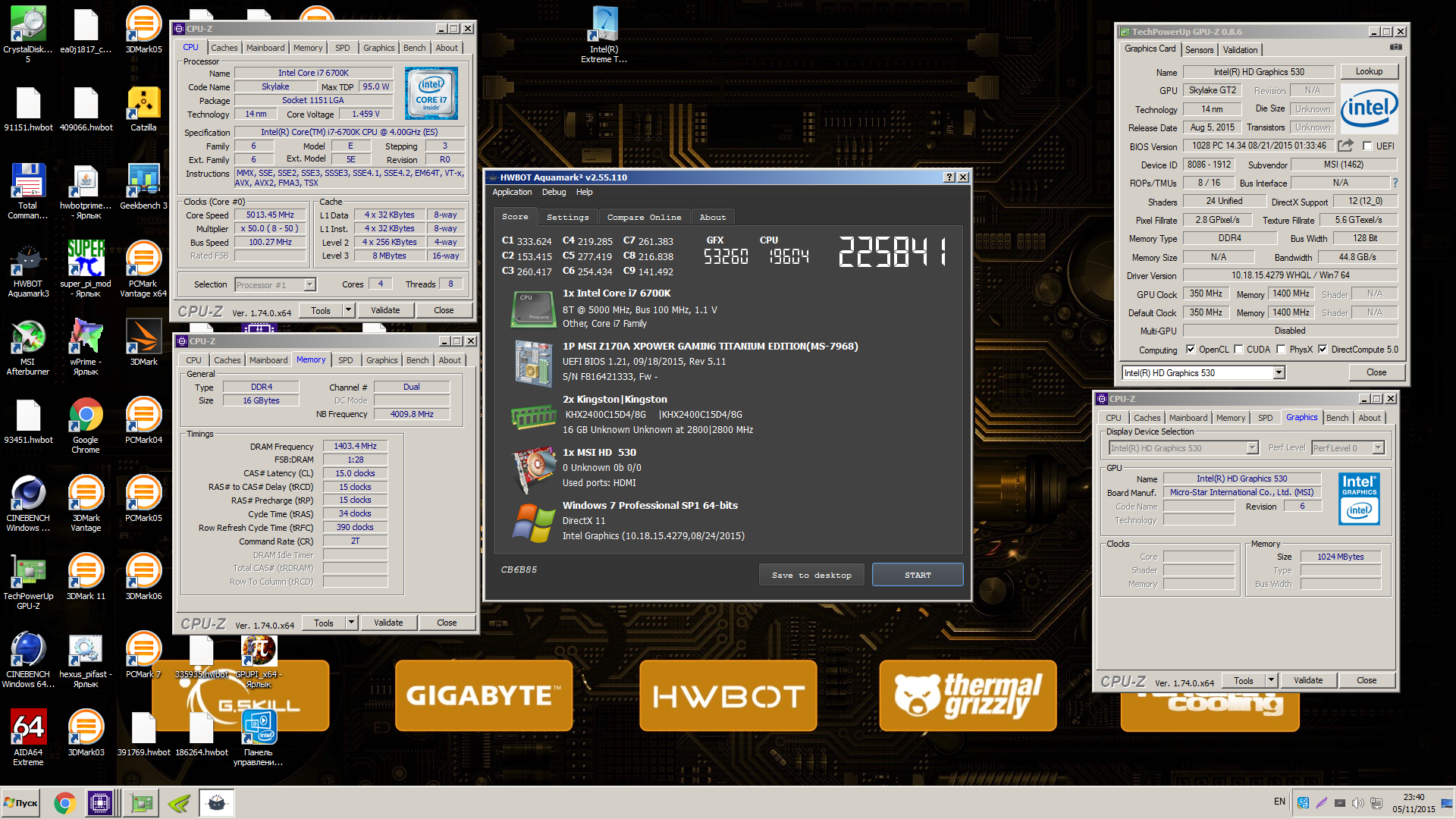Expand Tools dropdown arrow in CPU-Z Memory window
The image size is (1456, 819).
tap(351, 623)
